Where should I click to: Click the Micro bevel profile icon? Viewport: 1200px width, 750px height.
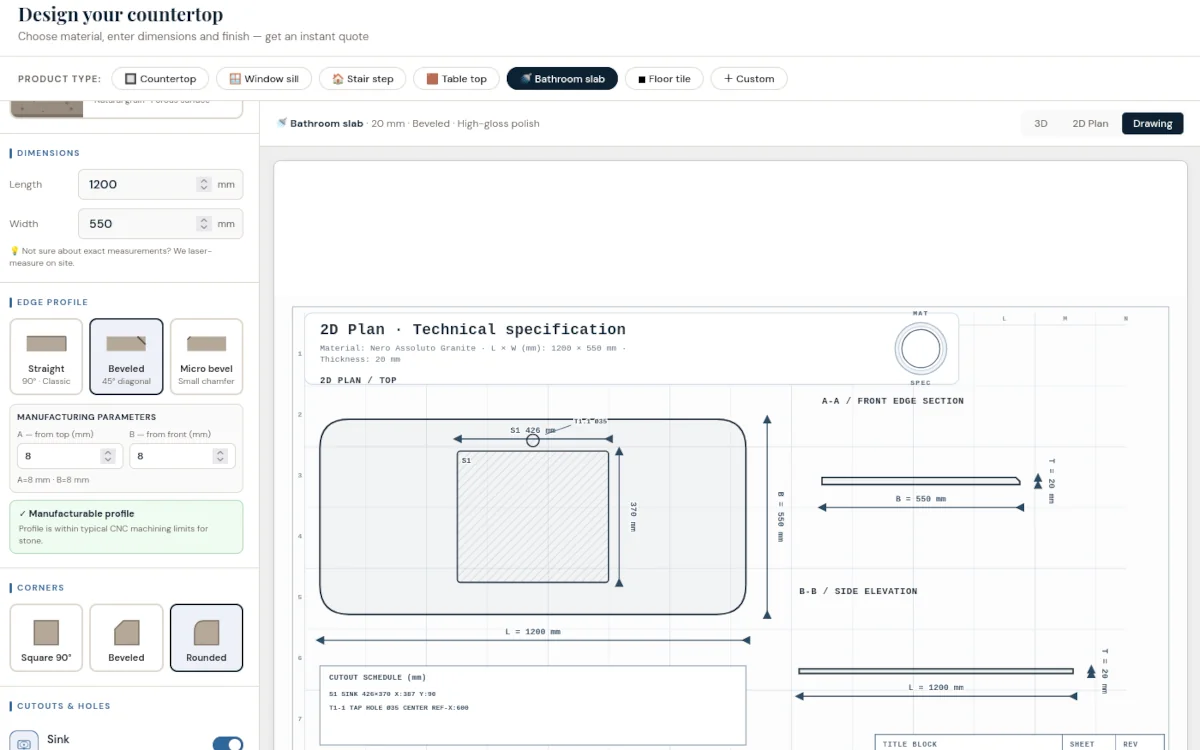[206, 344]
